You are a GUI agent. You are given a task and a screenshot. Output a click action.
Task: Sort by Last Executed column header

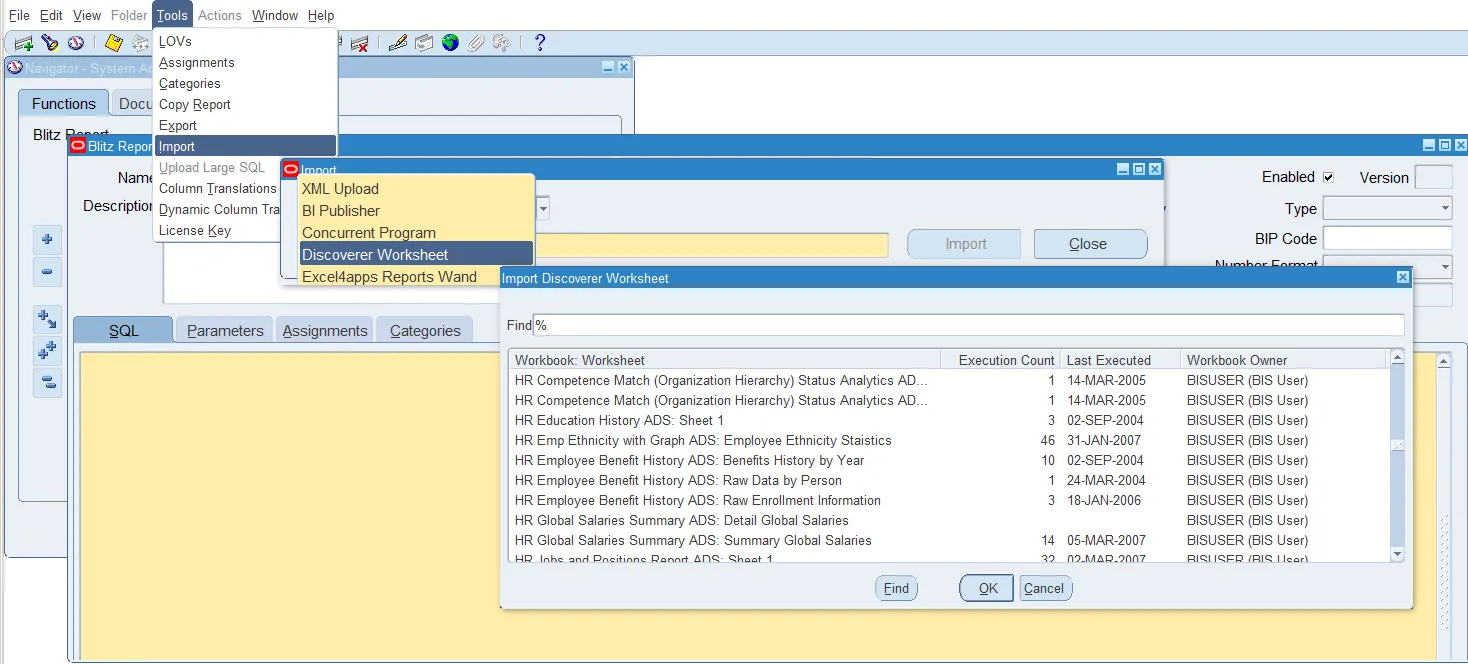pyautogui.click(x=1120, y=360)
